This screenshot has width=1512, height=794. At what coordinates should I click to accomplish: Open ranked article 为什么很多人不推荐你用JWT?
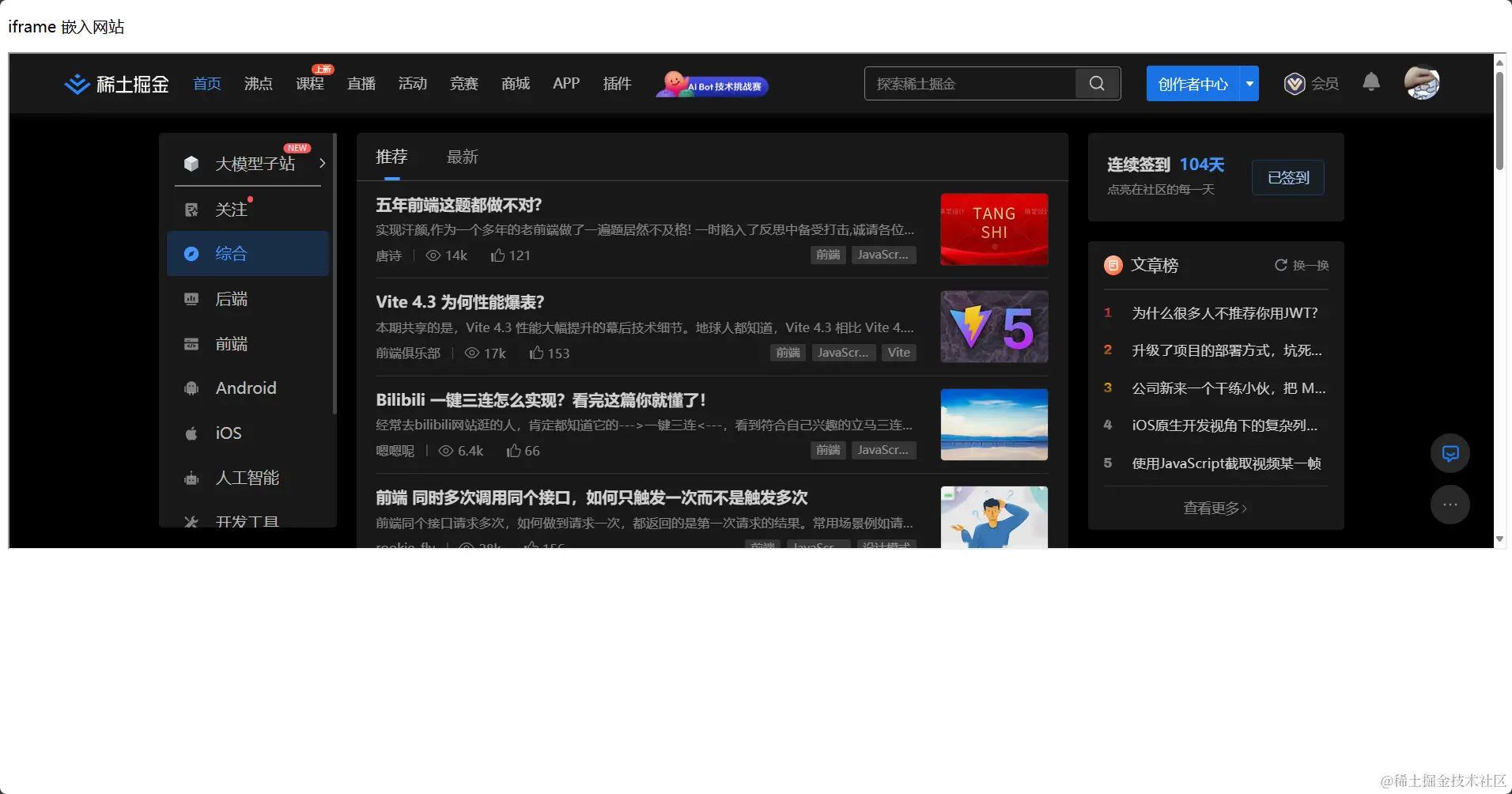pyautogui.click(x=1225, y=313)
